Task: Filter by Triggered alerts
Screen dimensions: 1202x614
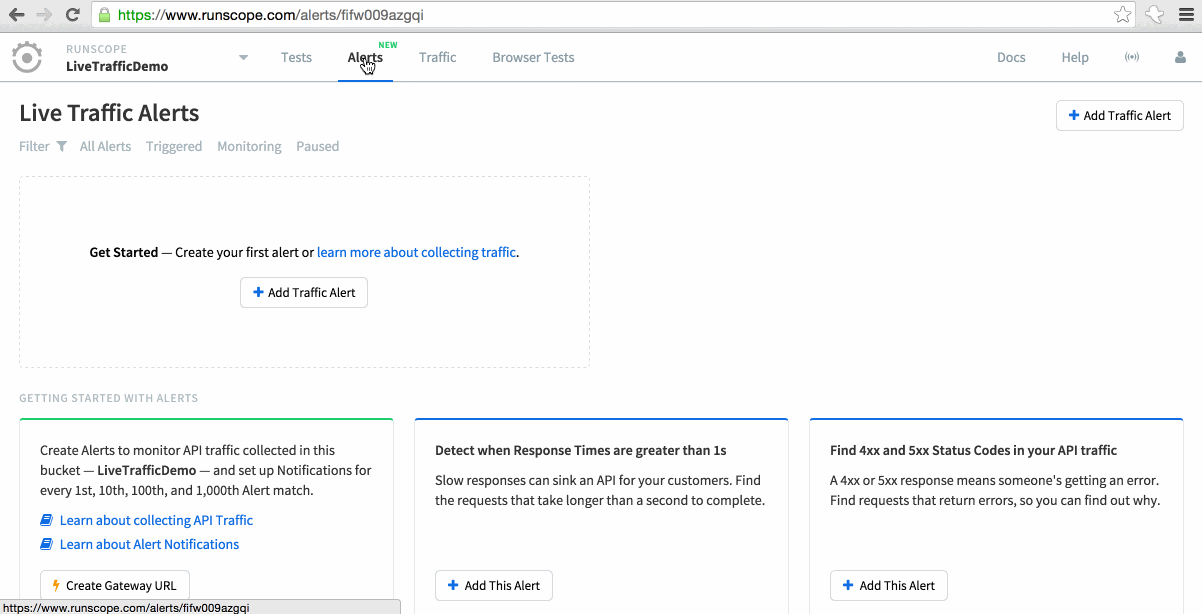Action: (174, 146)
